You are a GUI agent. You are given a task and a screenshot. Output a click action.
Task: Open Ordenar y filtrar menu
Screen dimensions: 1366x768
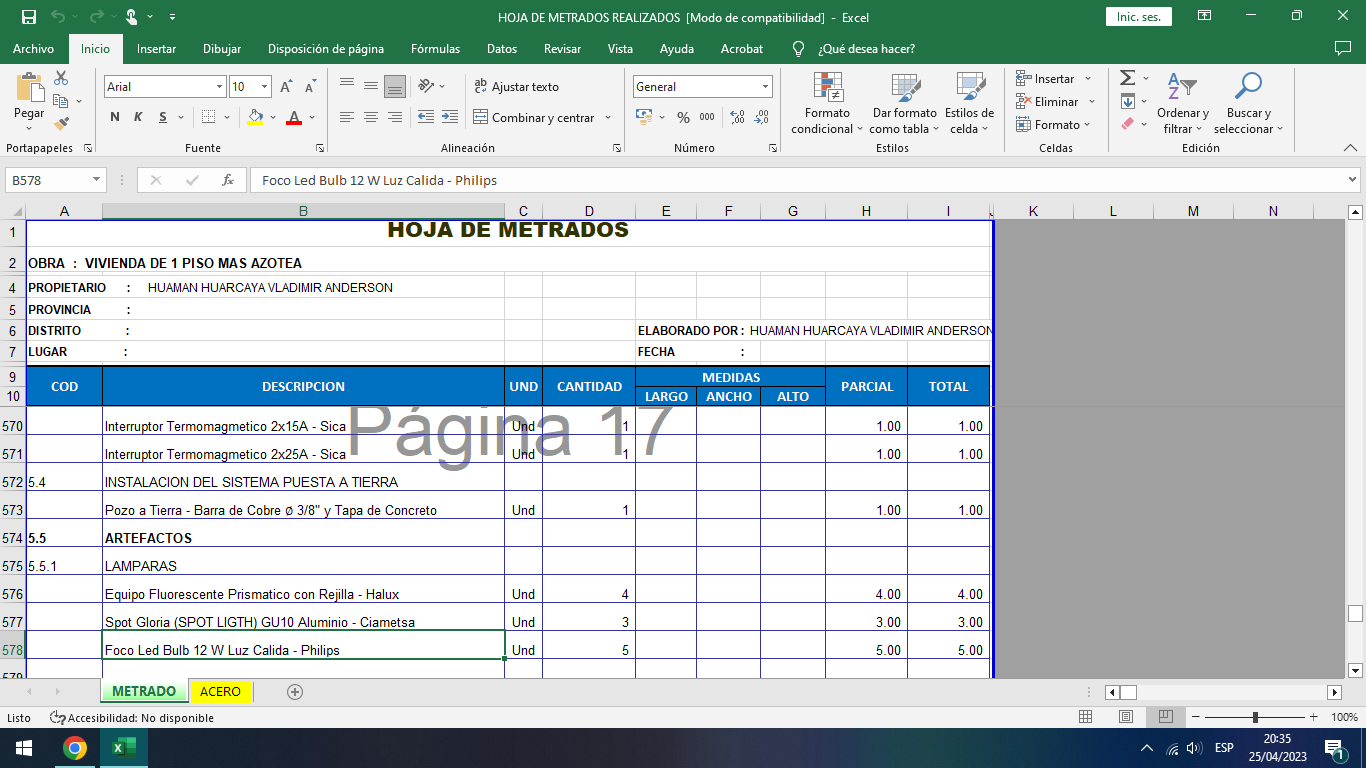[1183, 103]
